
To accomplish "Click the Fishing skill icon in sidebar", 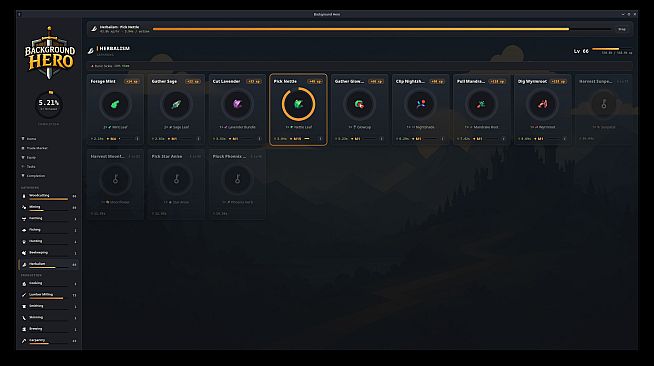I will (24, 230).
